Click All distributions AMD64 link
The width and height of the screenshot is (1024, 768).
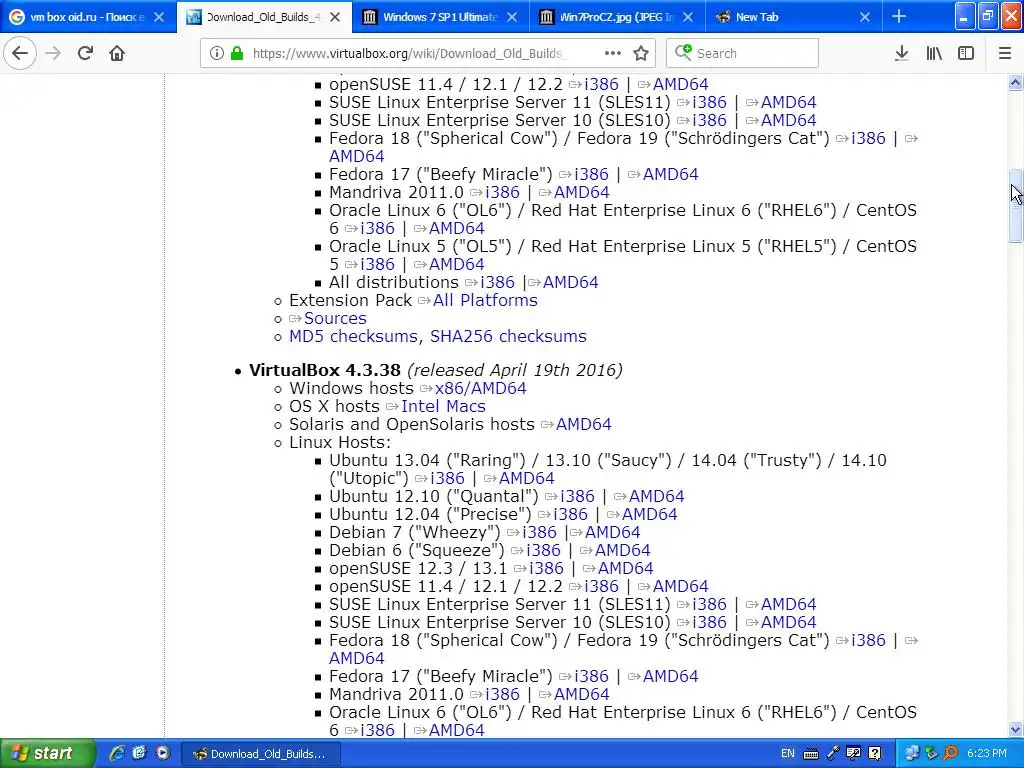[x=571, y=283]
